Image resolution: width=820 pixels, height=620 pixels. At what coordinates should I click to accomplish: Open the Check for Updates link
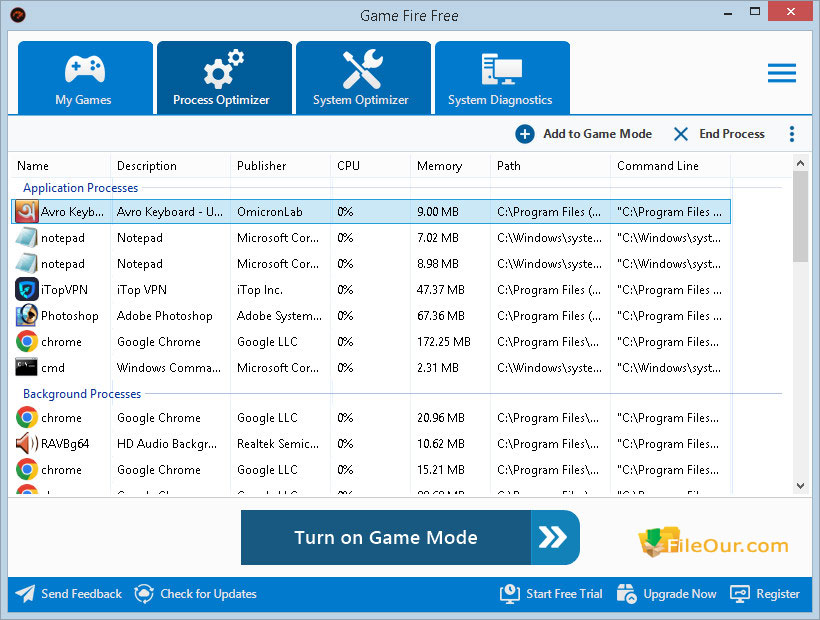click(209, 594)
